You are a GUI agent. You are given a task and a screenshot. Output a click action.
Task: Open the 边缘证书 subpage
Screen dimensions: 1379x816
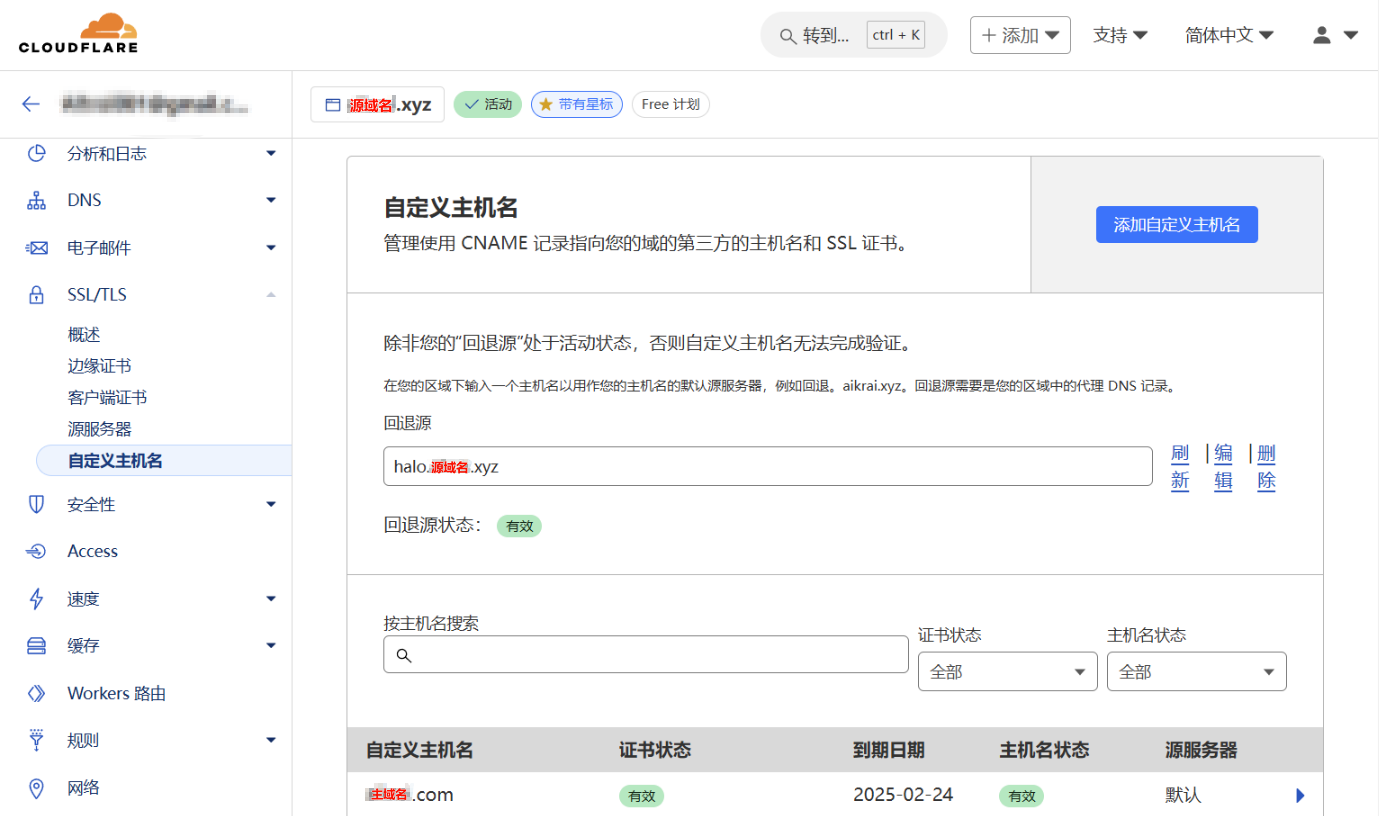point(99,366)
